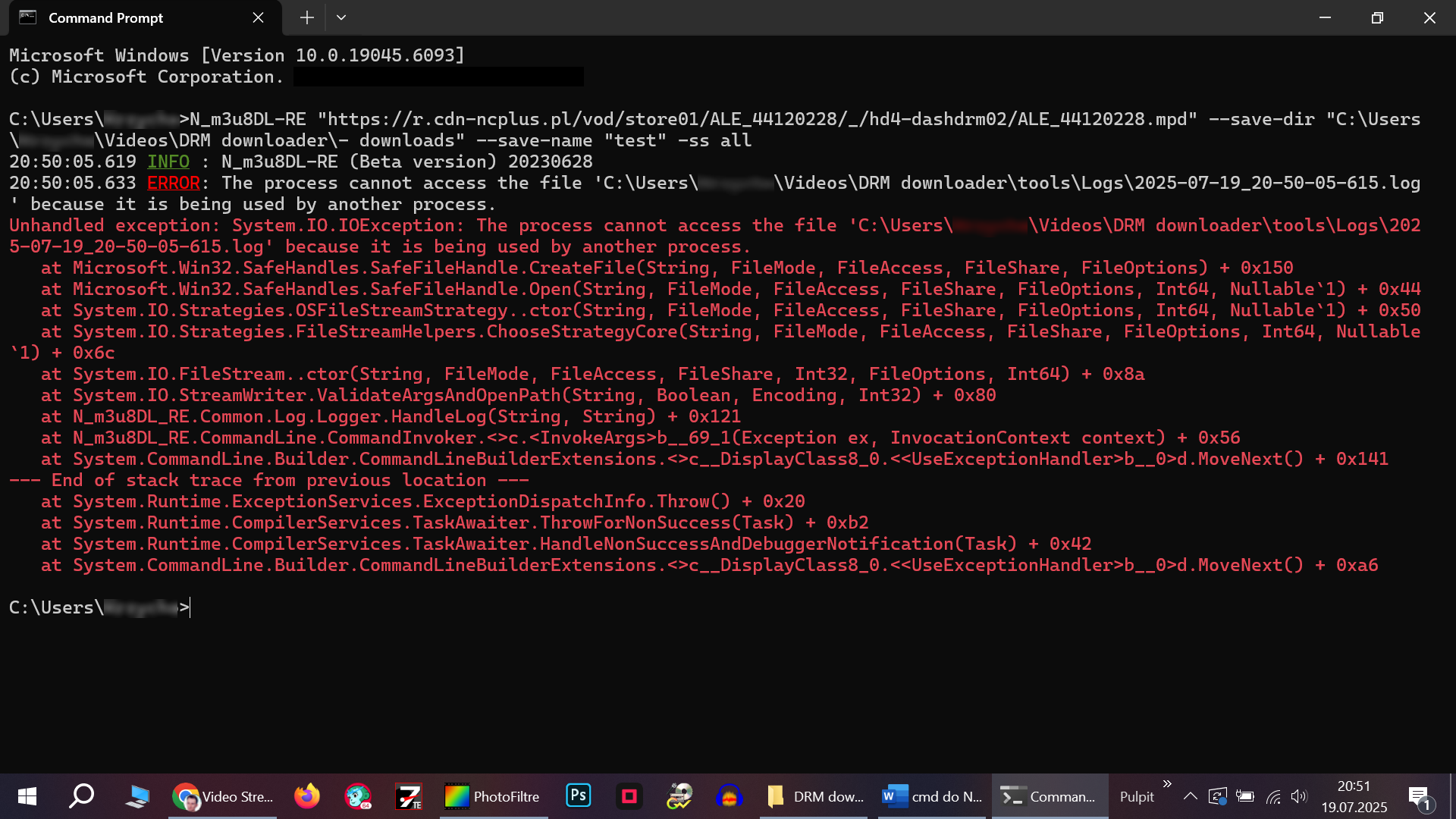Open the red square recorder app

point(629,796)
